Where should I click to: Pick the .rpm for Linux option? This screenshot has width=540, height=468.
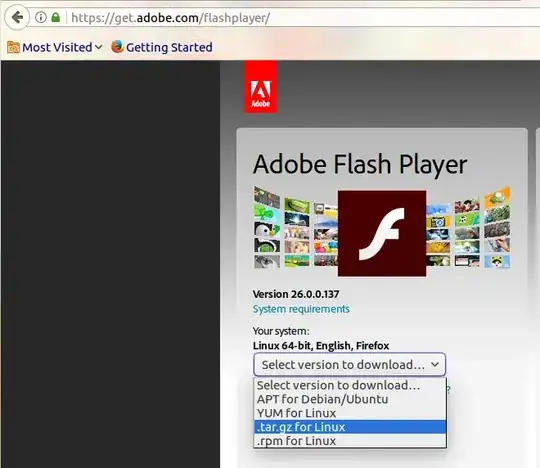point(350,441)
